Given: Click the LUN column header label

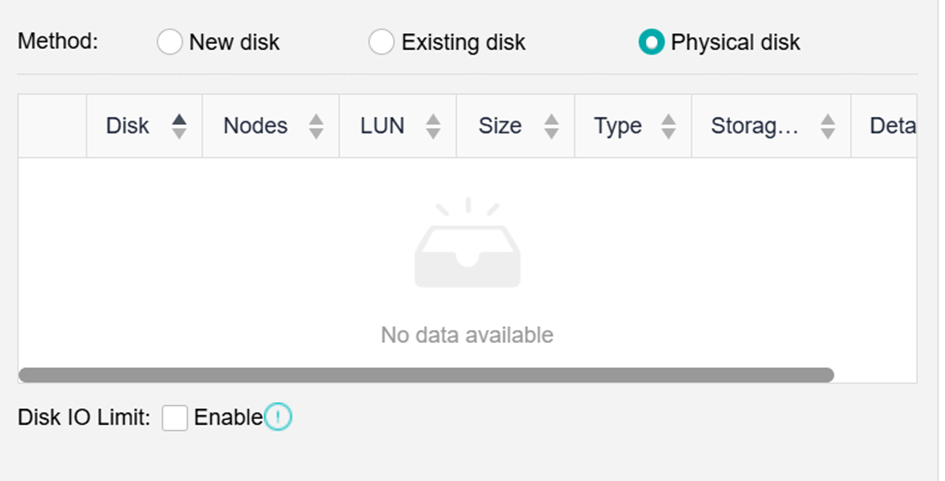Looking at the screenshot, I should (382, 126).
